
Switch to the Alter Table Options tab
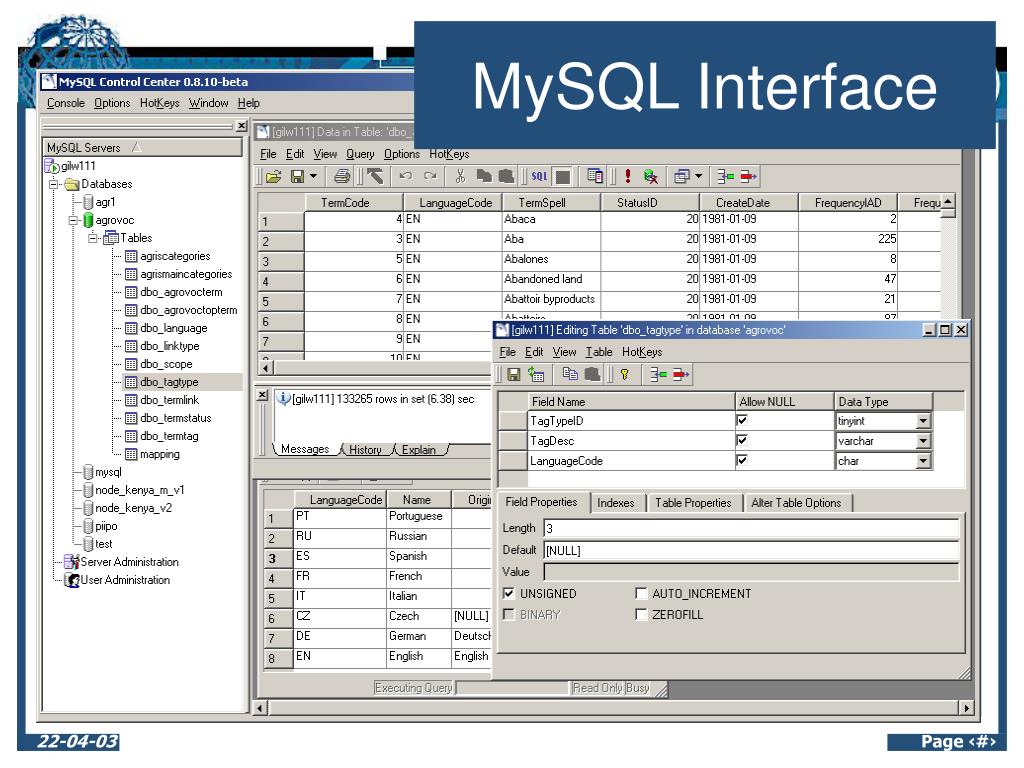[x=796, y=503]
